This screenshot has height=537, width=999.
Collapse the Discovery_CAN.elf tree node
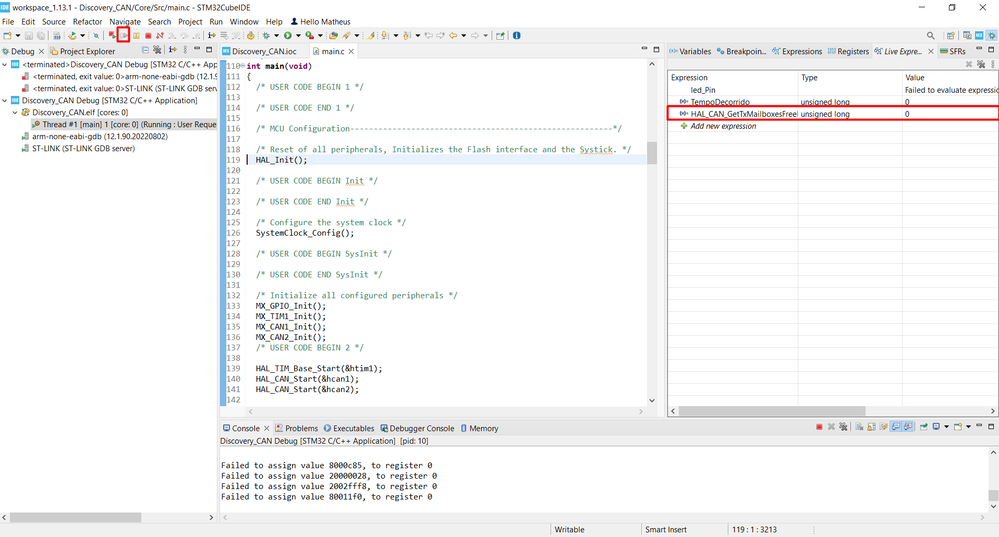[x=16, y=113]
